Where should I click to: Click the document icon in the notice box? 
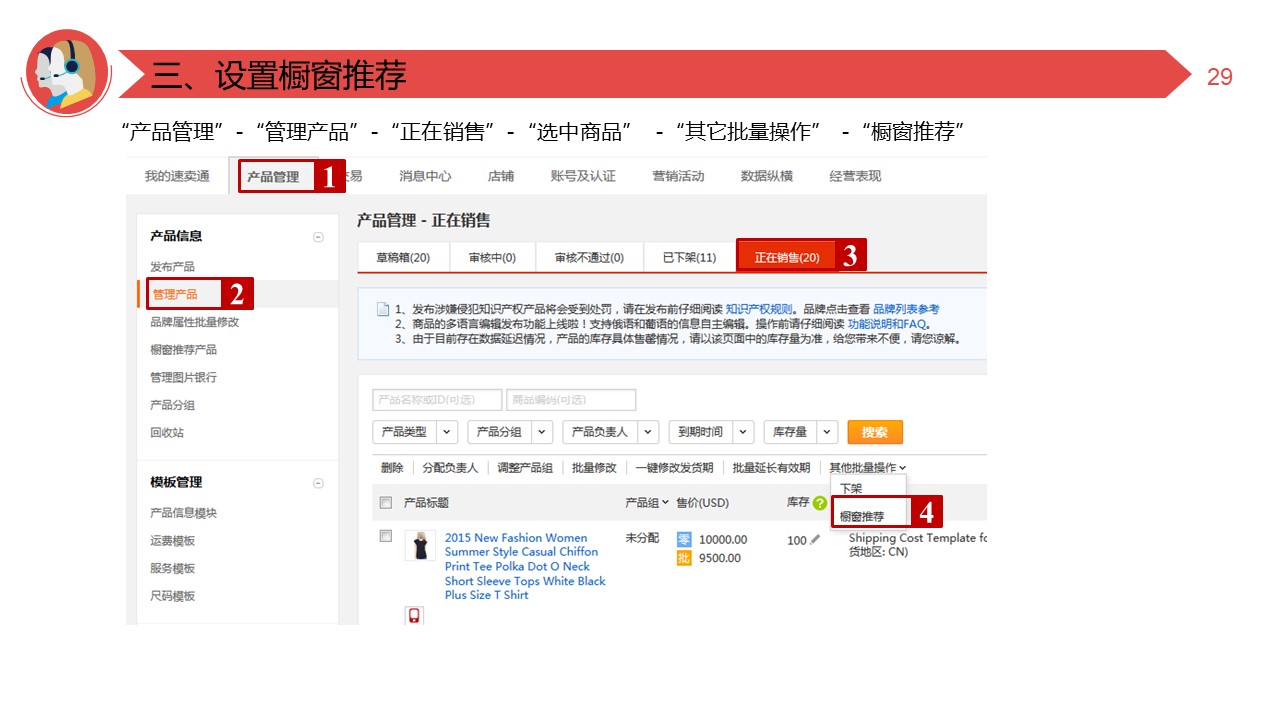pyautogui.click(x=382, y=310)
